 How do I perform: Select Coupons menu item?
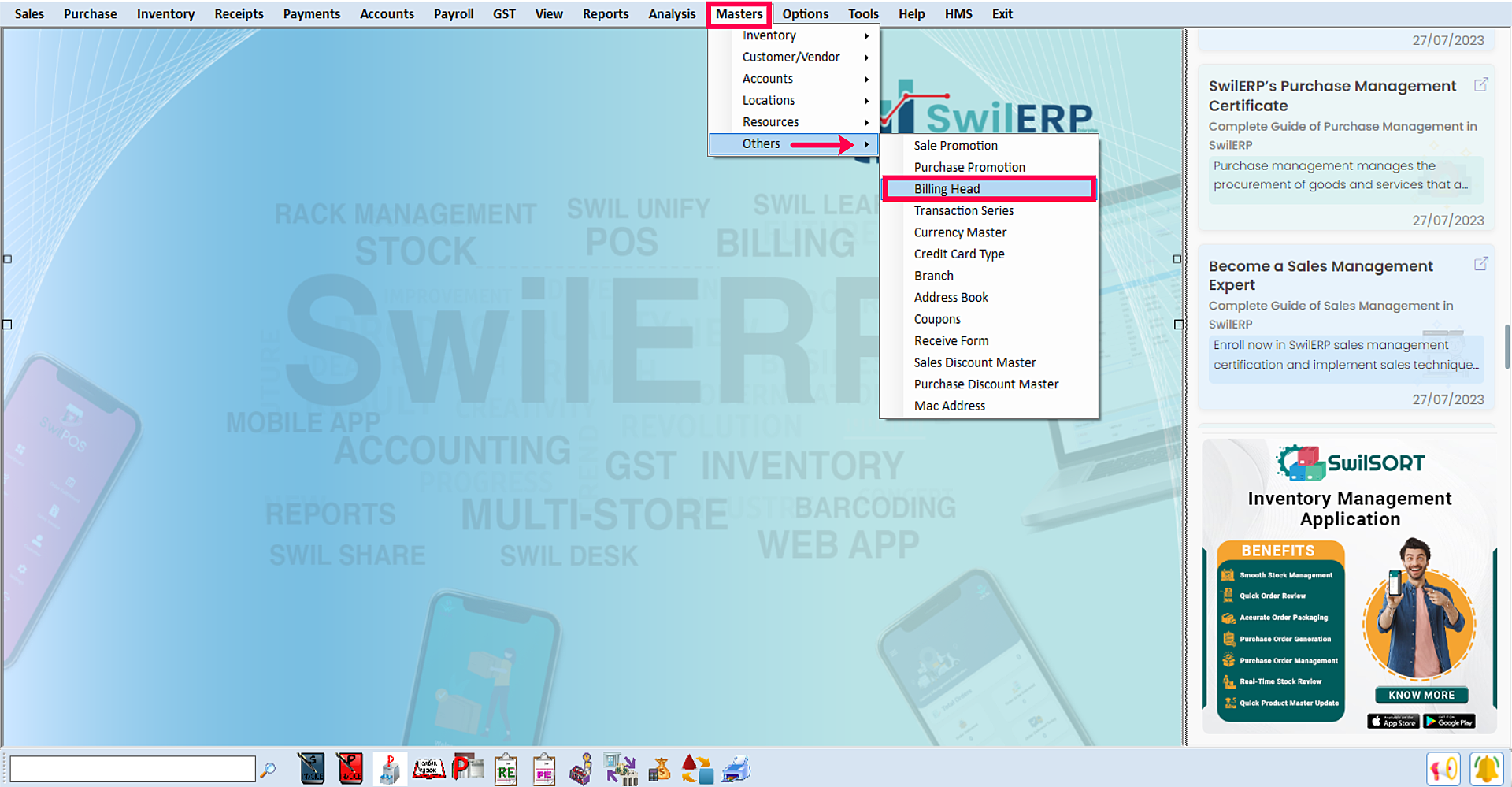(x=989, y=319)
